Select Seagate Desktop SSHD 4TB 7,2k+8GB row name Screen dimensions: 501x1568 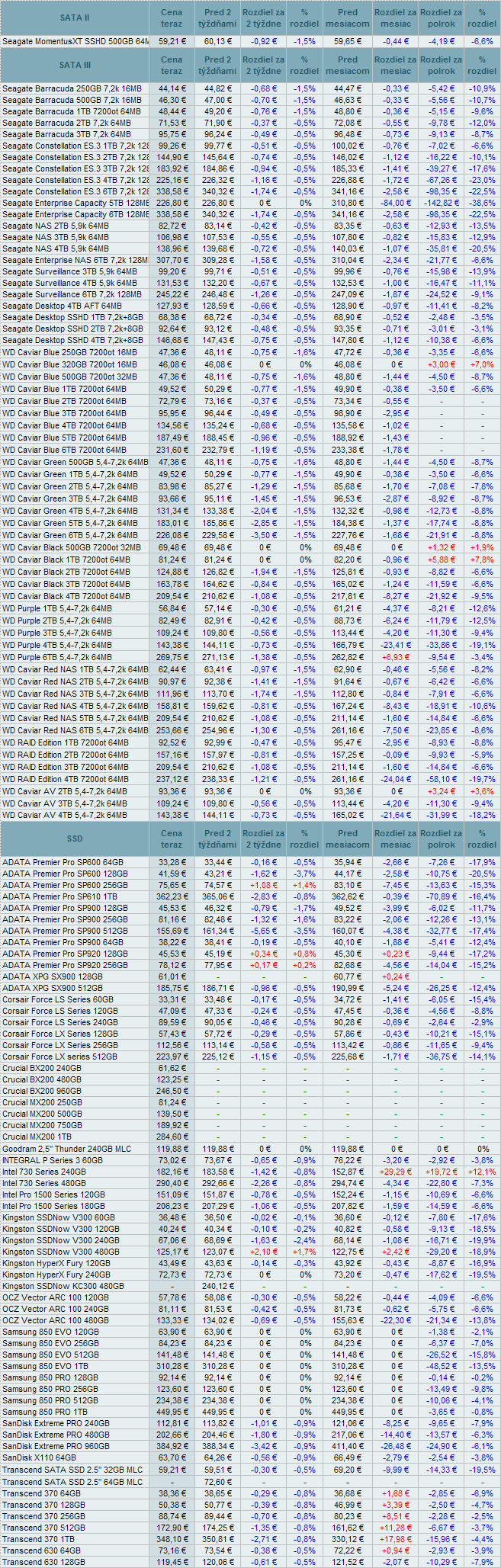[72, 340]
